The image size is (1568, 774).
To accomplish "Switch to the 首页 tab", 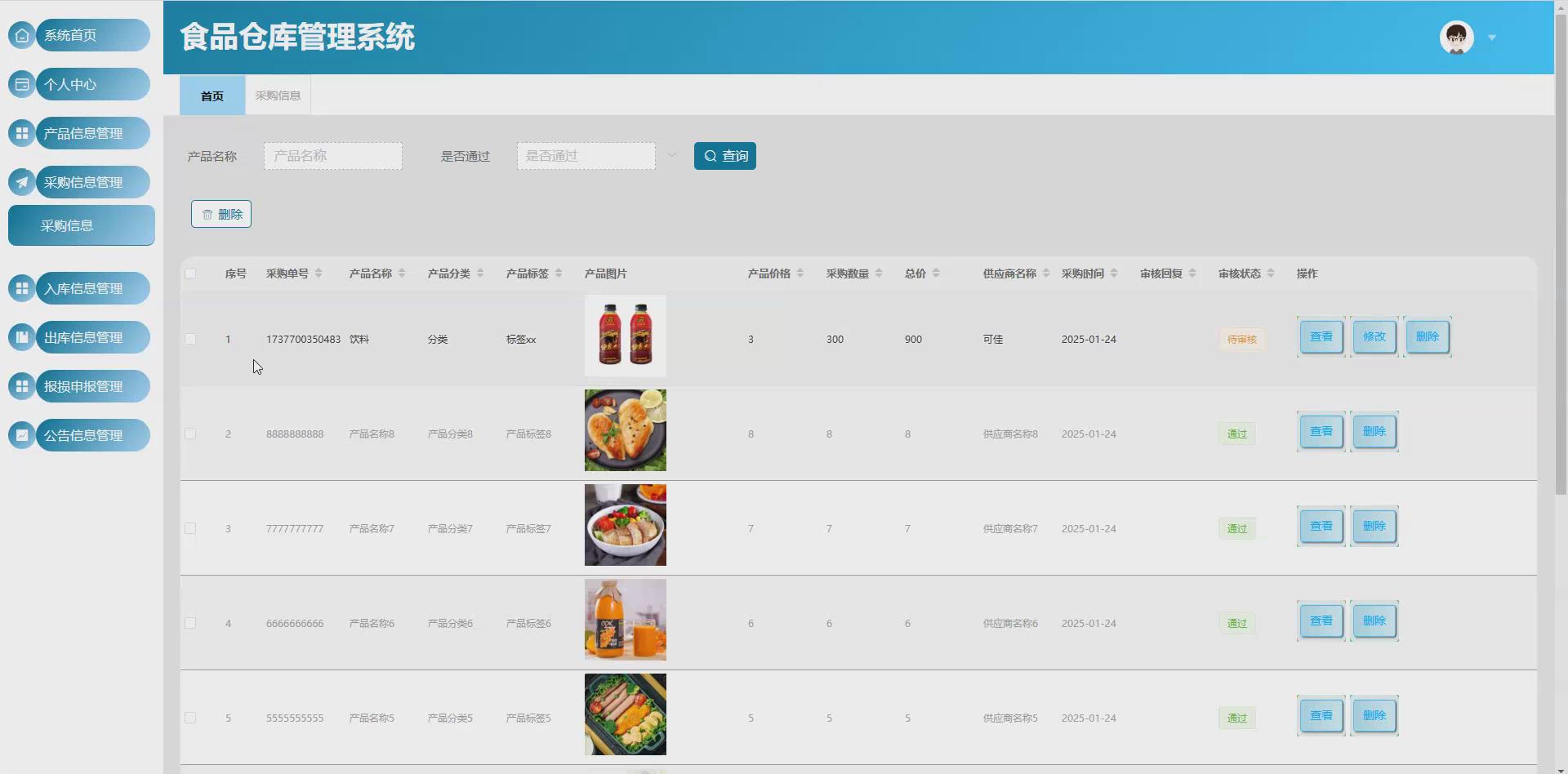I will coord(212,96).
